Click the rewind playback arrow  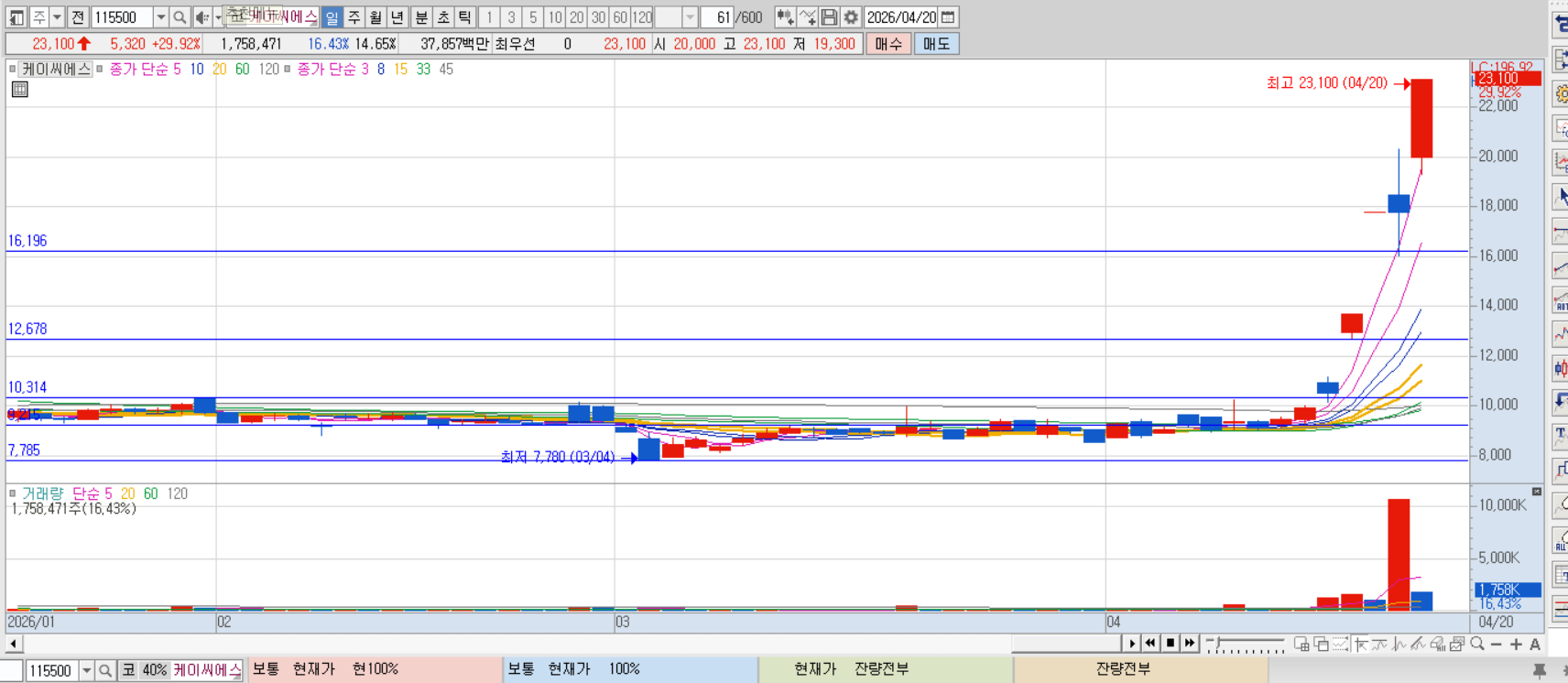1150,644
